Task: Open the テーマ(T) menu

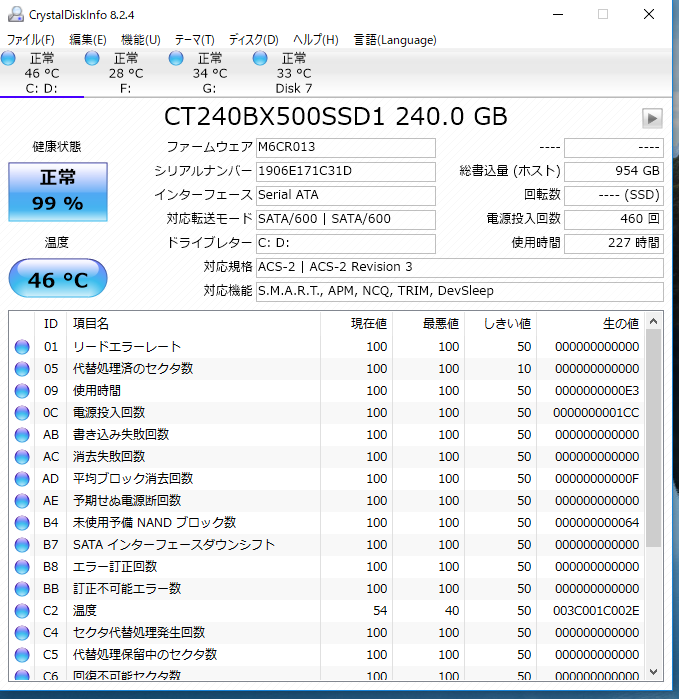Action: point(194,40)
